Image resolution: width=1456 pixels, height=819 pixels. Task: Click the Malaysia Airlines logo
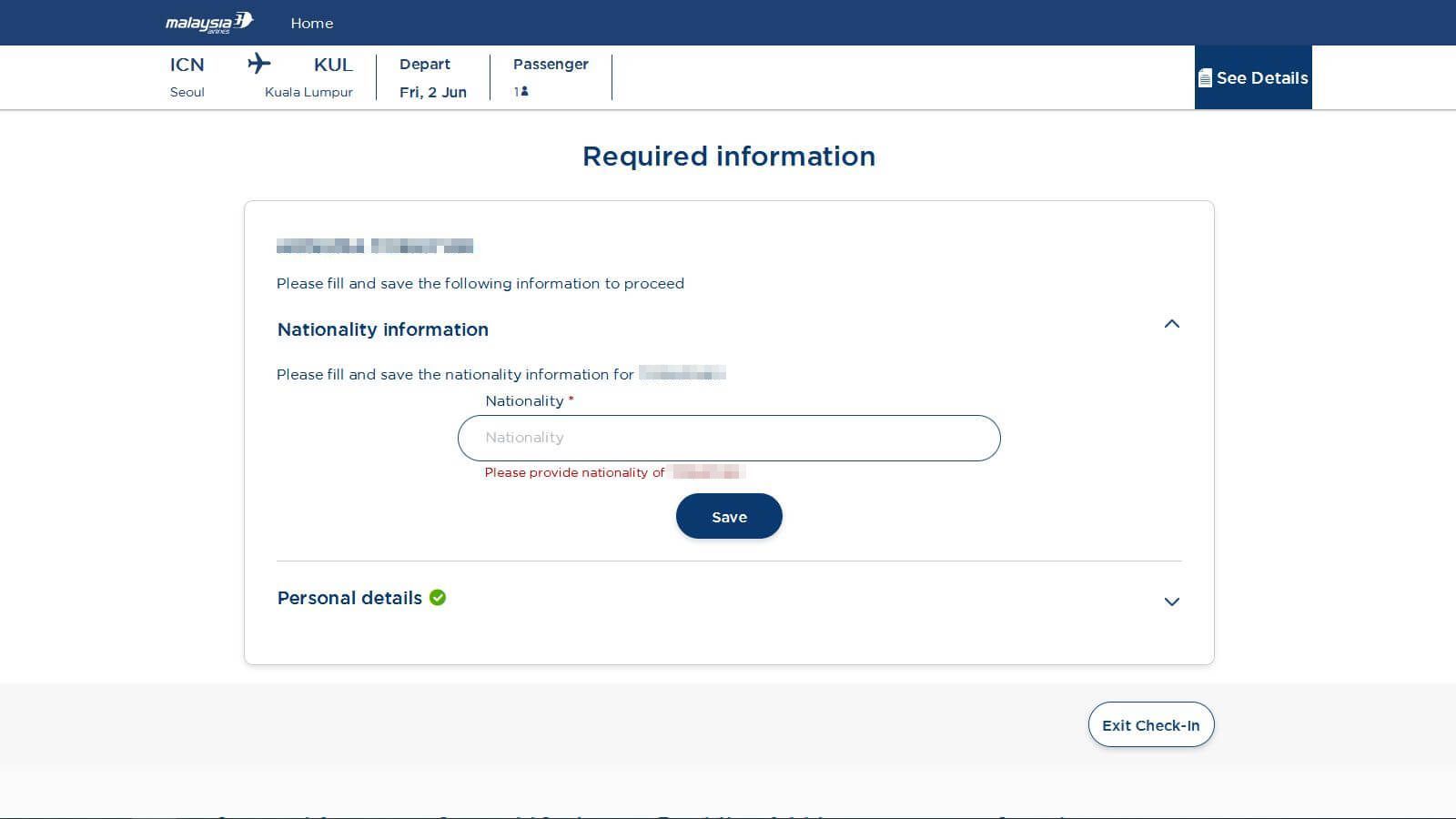click(x=208, y=23)
